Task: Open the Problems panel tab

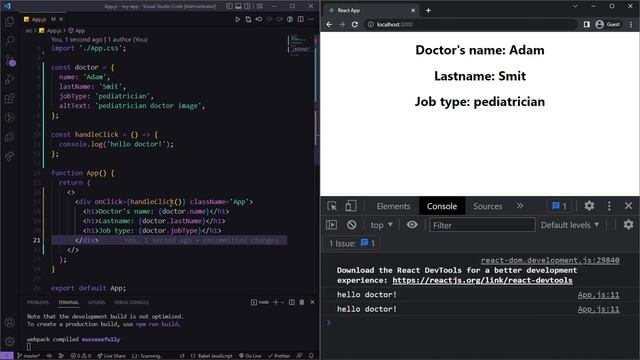Action: [x=38, y=302]
